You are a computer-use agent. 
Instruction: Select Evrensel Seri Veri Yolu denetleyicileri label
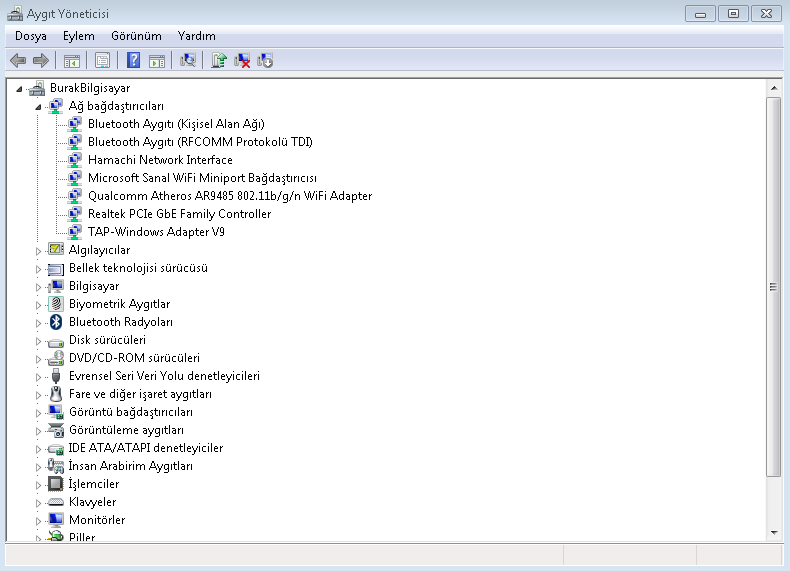pyautogui.click(x=164, y=376)
